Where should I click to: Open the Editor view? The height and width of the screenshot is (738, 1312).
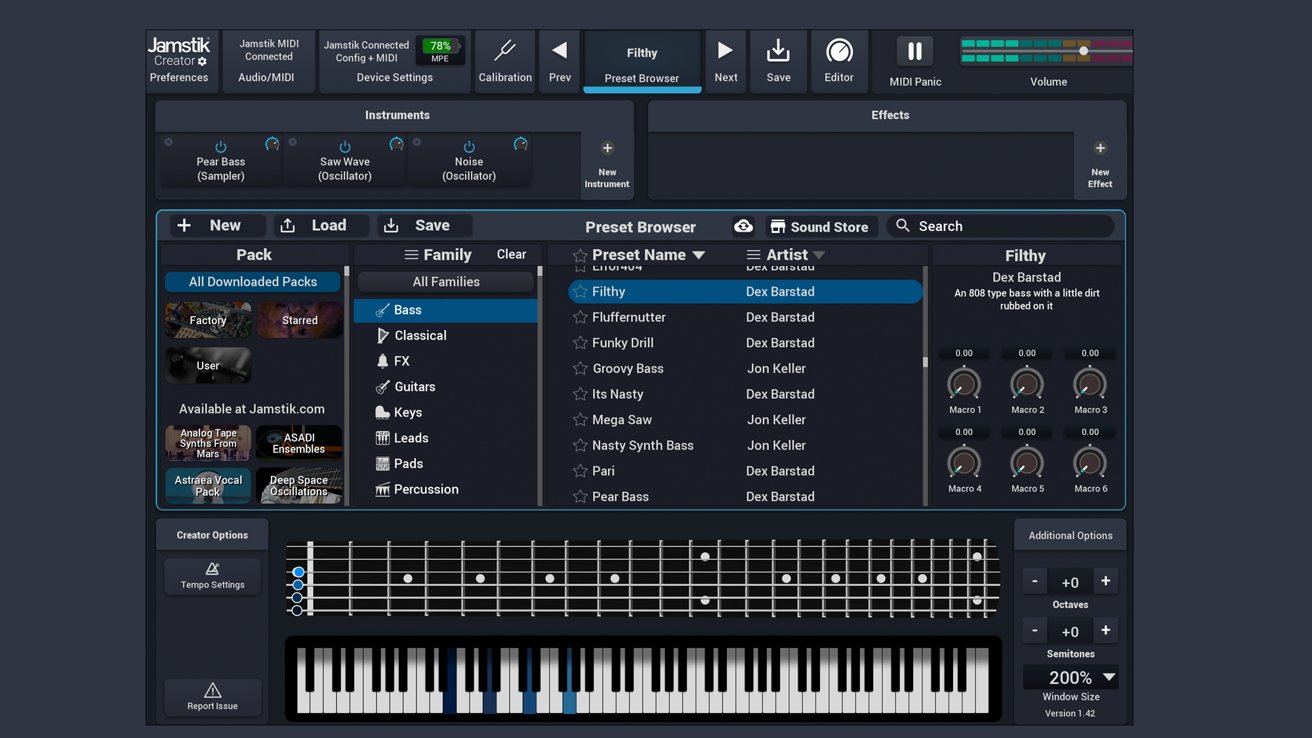tap(839, 61)
